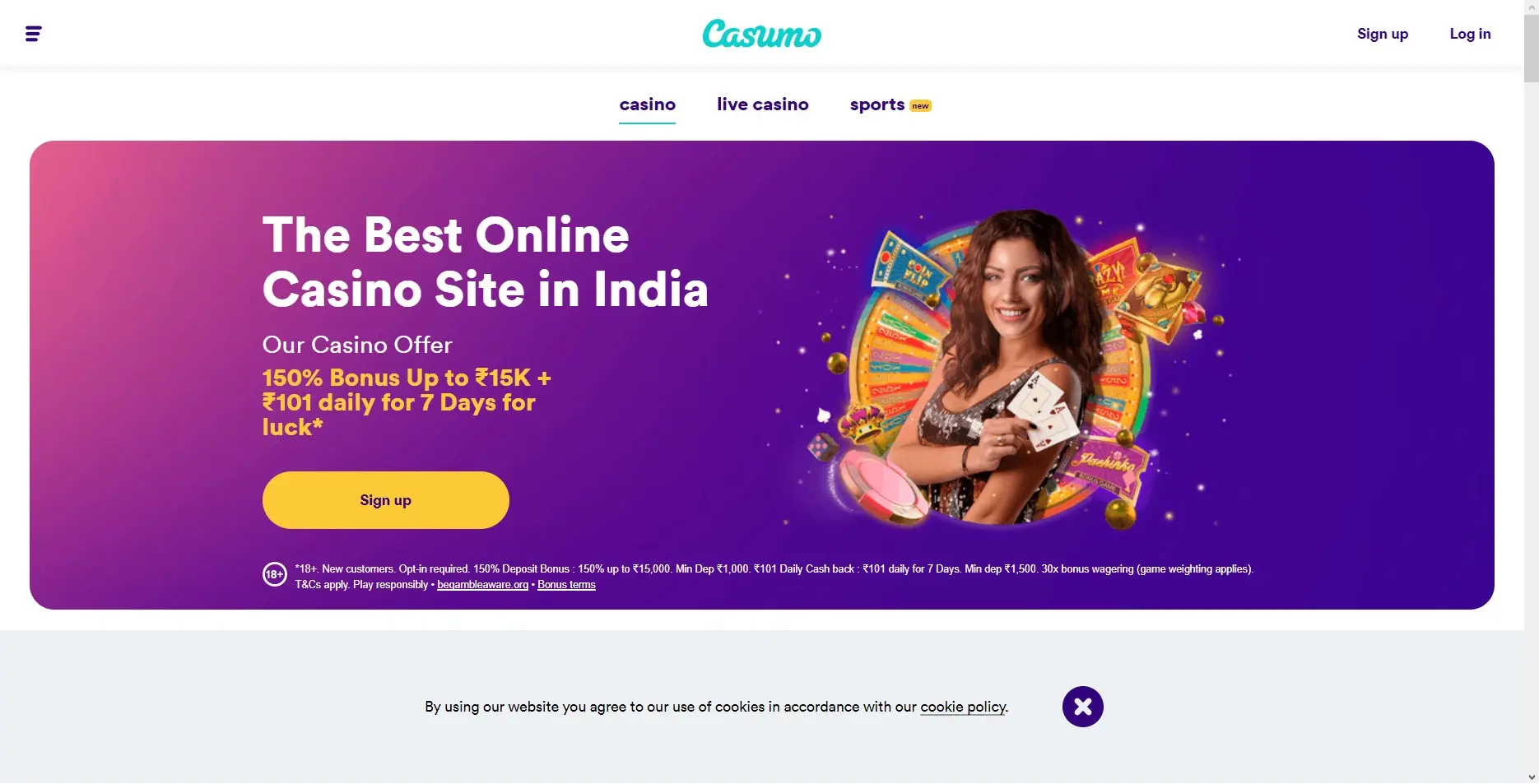Open the sports tab
The height and width of the screenshot is (784, 1539).
click(877, 104)
